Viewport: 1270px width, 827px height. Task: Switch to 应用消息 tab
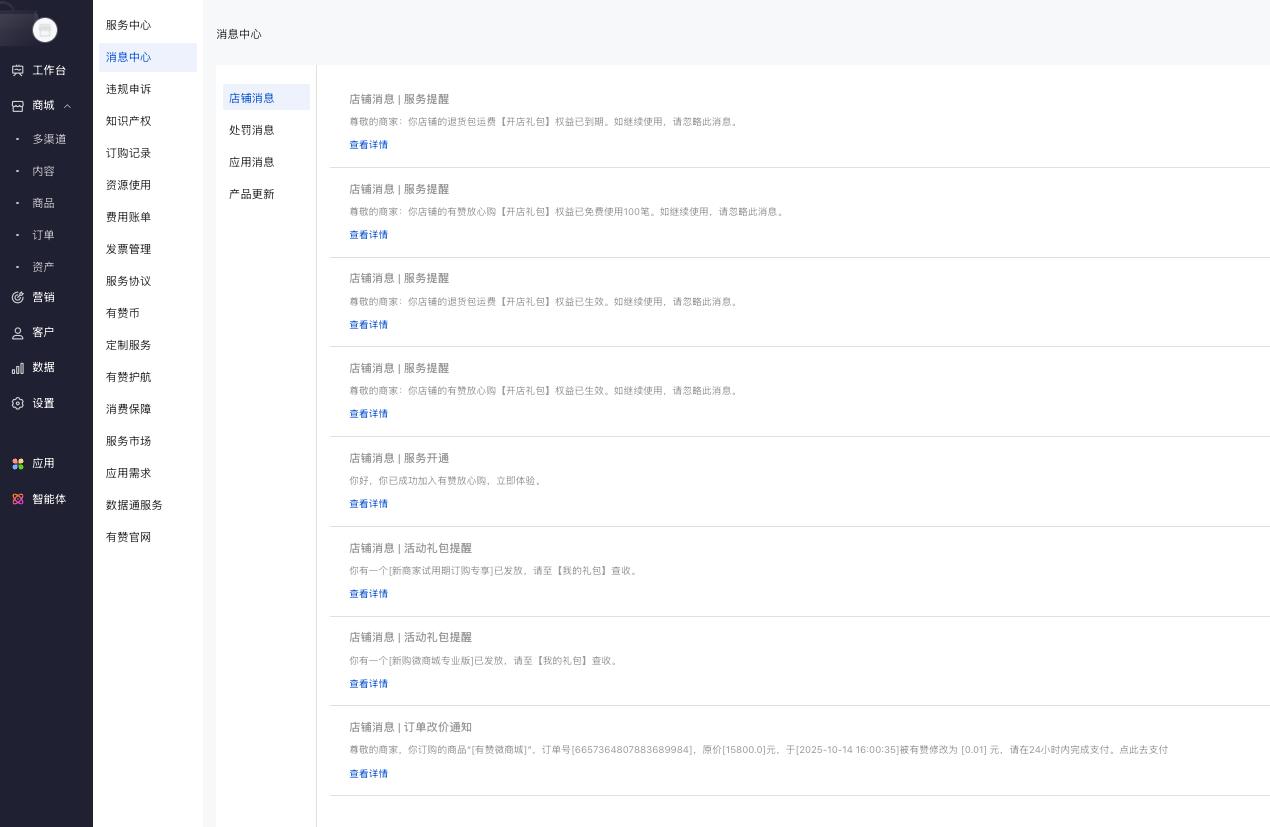click(x=251, y=162)
